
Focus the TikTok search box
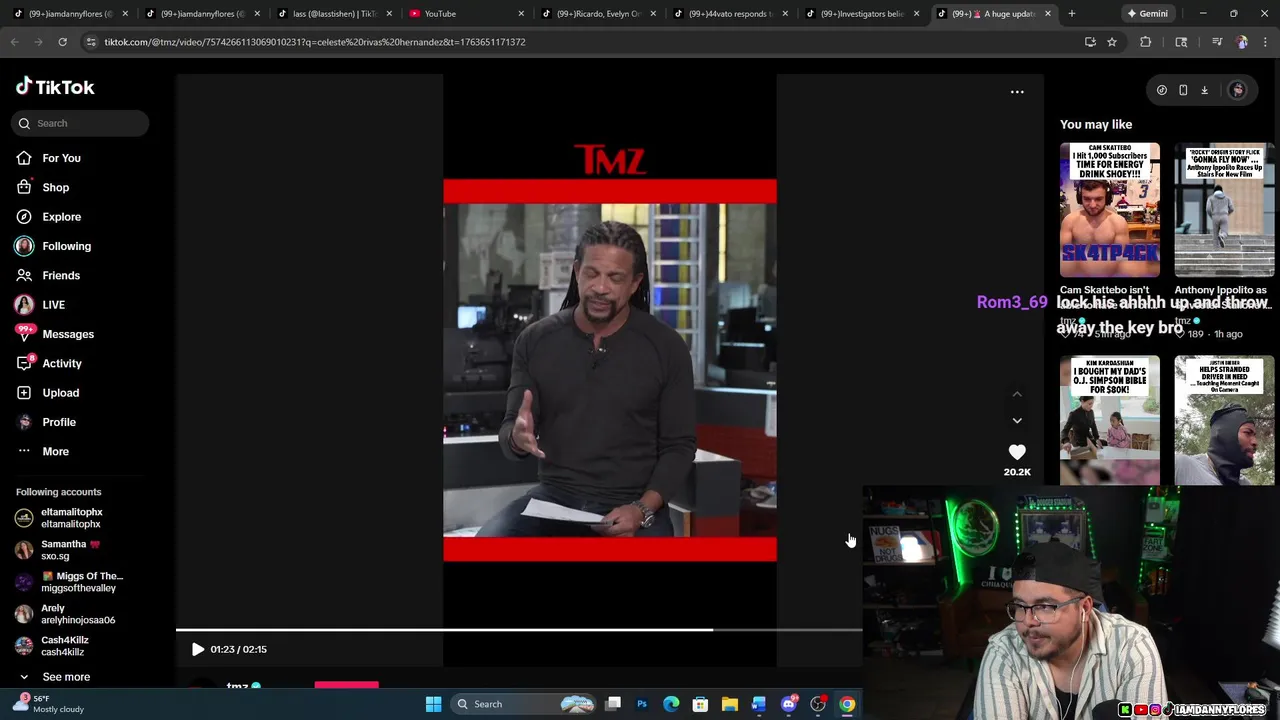point(80,123)
